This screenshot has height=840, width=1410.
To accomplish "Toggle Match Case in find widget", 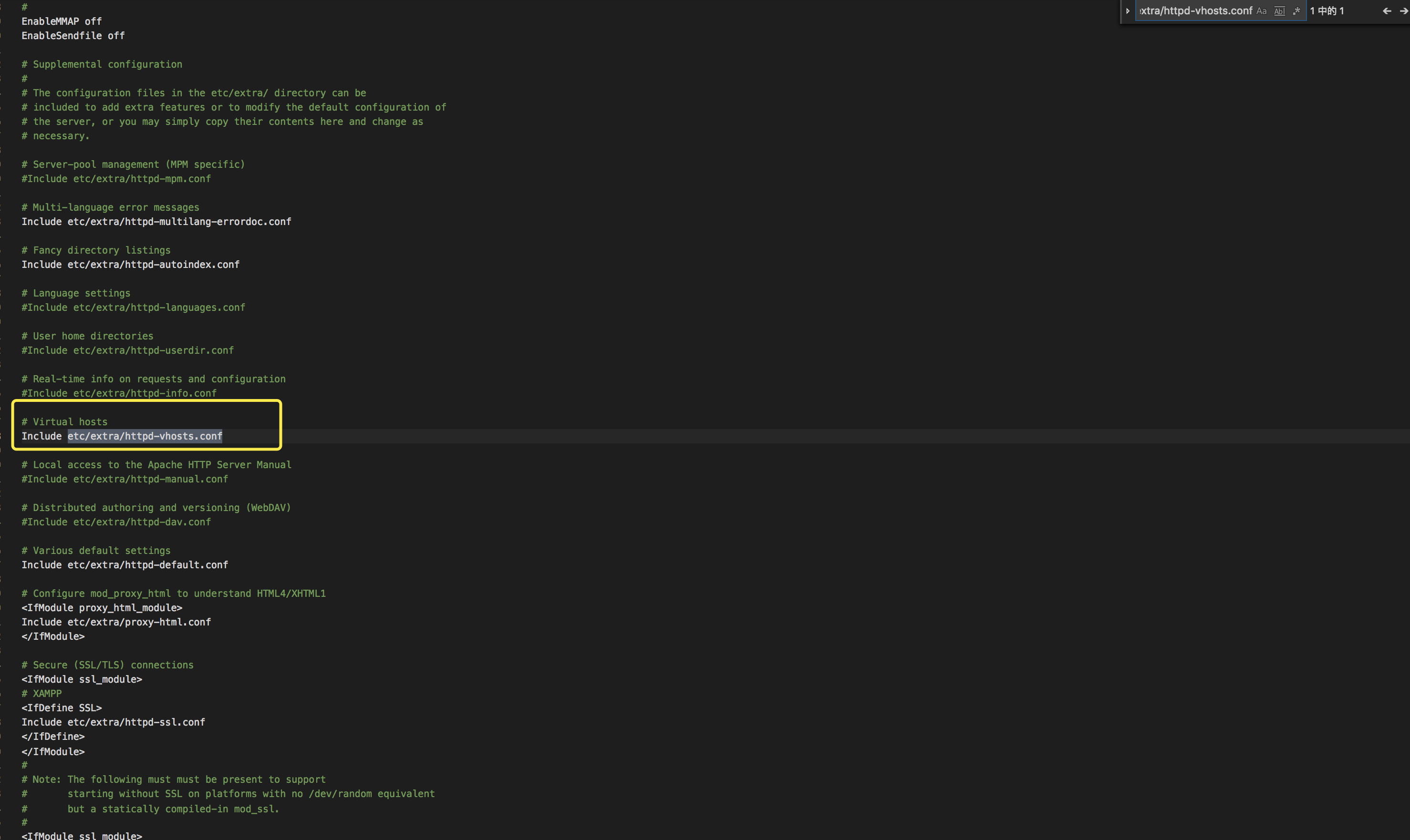I will click(1262, 11).
